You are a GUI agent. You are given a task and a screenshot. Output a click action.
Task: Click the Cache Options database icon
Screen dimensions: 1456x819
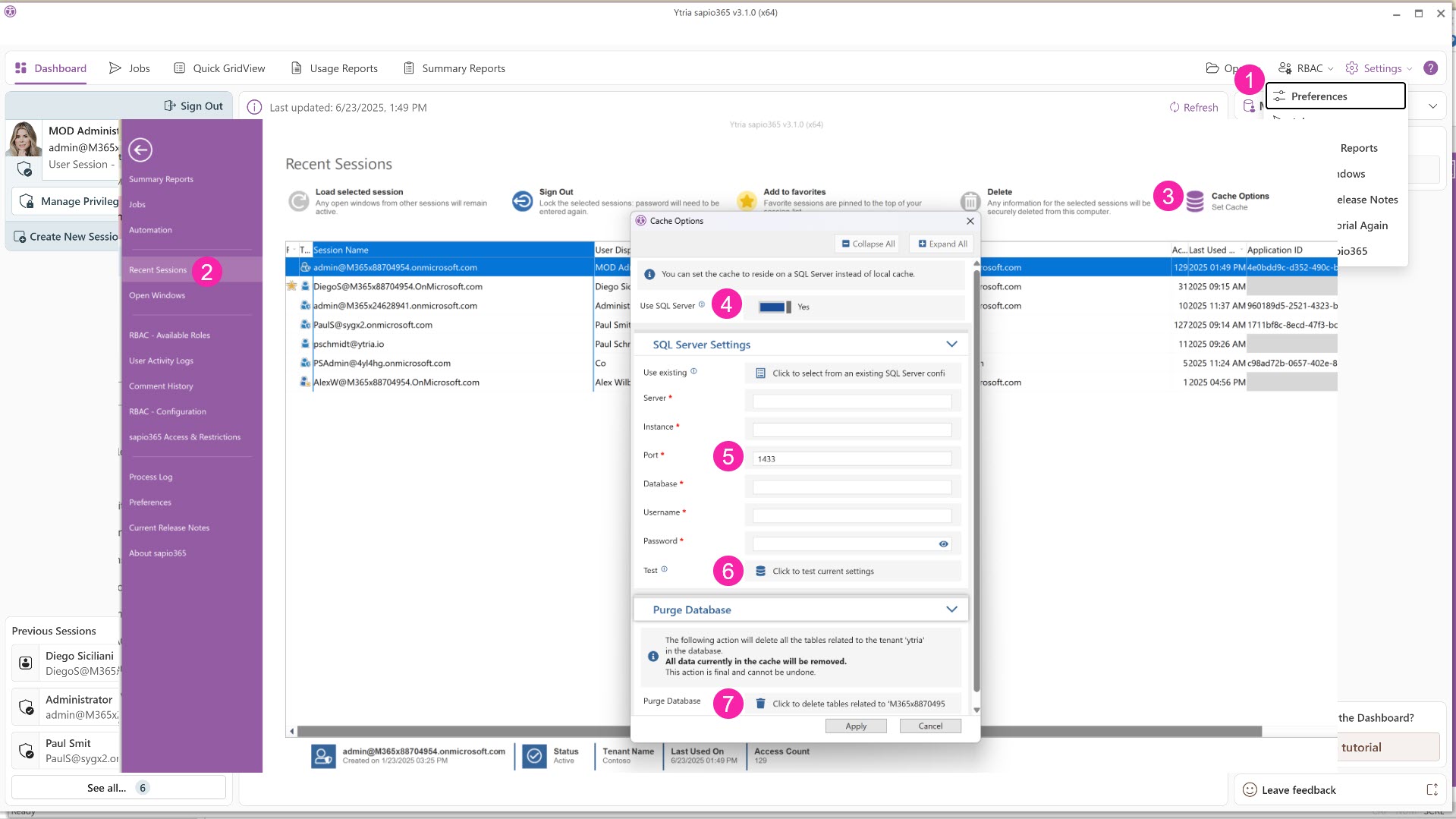point(1195,201)
